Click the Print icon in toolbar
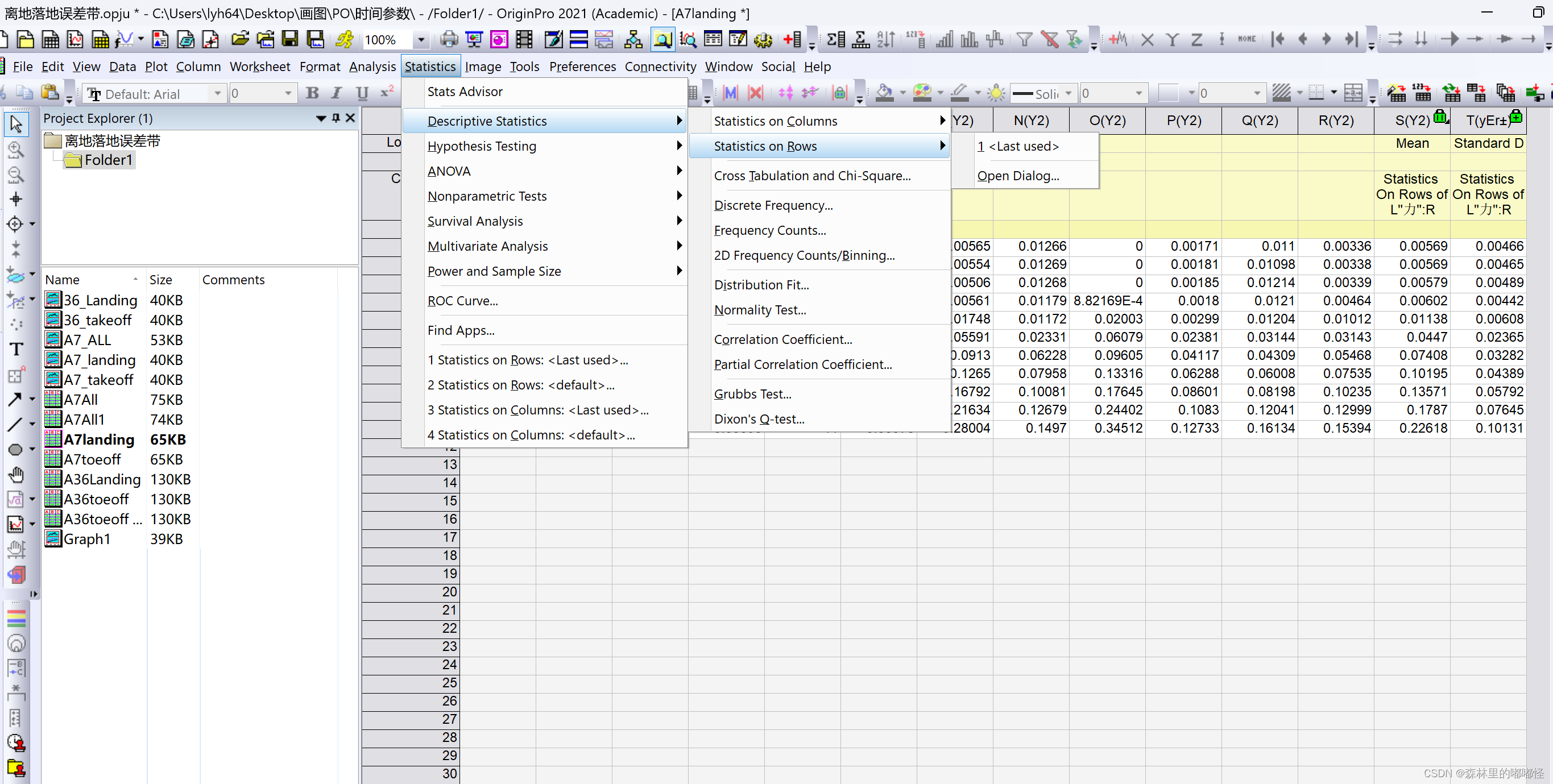This screenshot has height=784, width=1553. (449, 40)
